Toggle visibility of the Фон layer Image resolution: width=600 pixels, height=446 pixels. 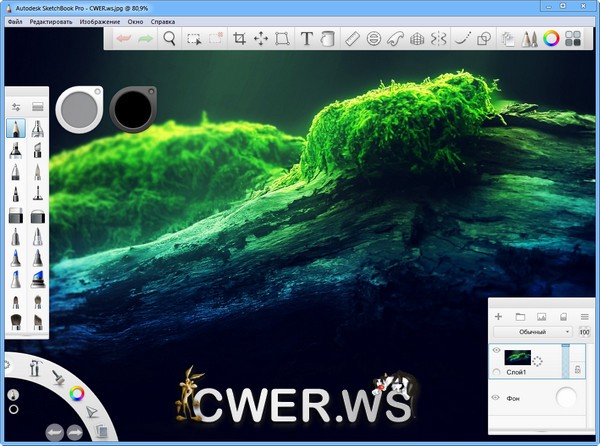pyautogui.click(x=497, y=398)
